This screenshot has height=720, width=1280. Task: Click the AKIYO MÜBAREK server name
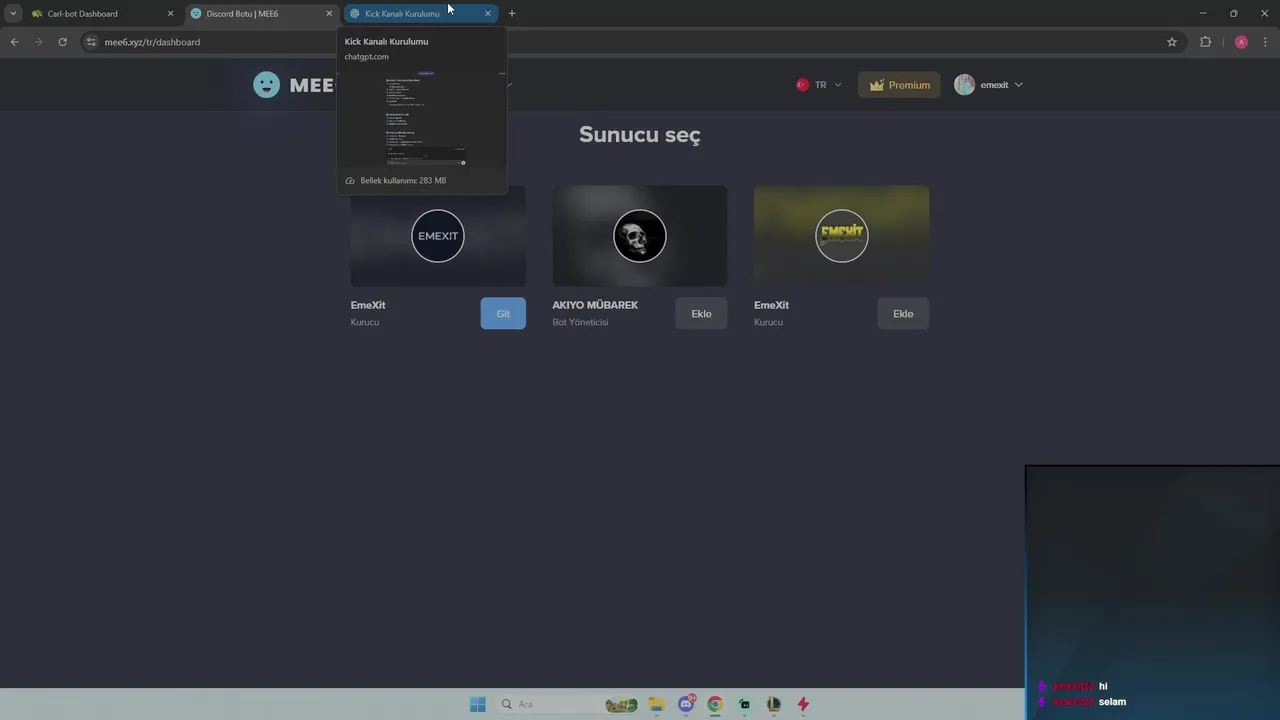click(595, 305)
